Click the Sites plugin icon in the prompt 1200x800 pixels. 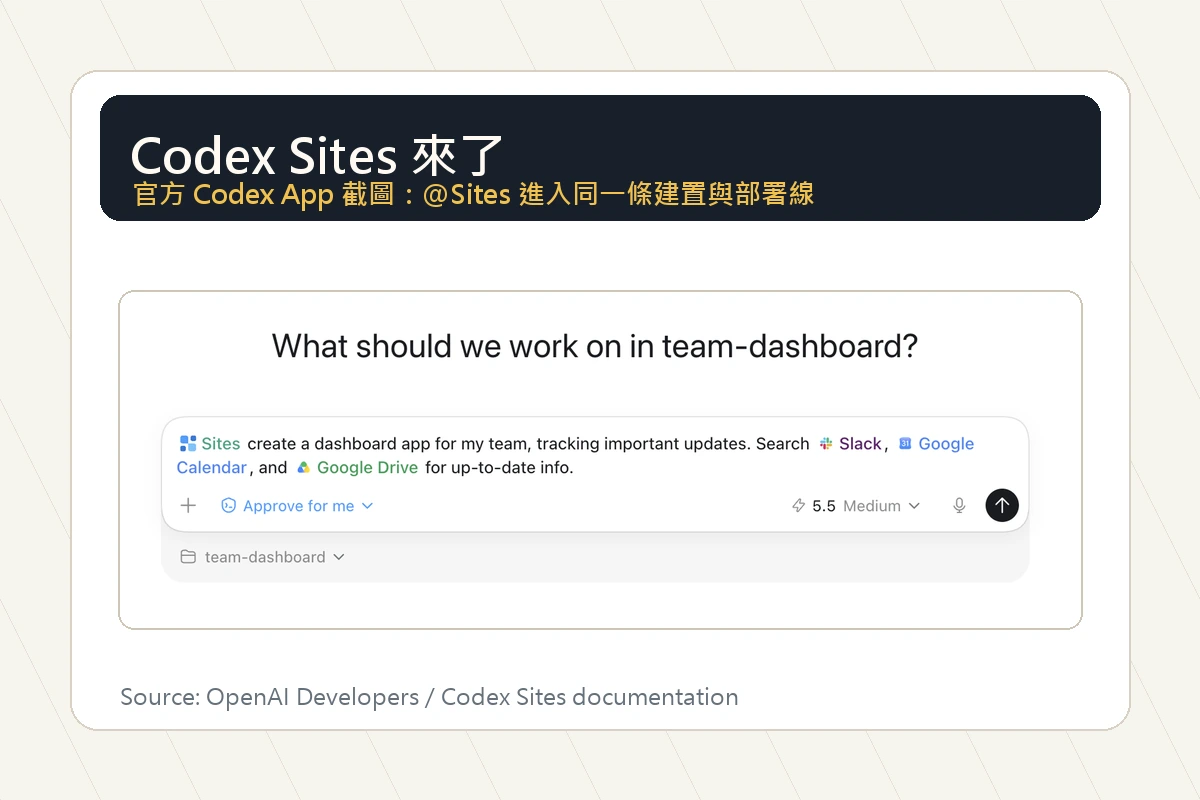187,443
